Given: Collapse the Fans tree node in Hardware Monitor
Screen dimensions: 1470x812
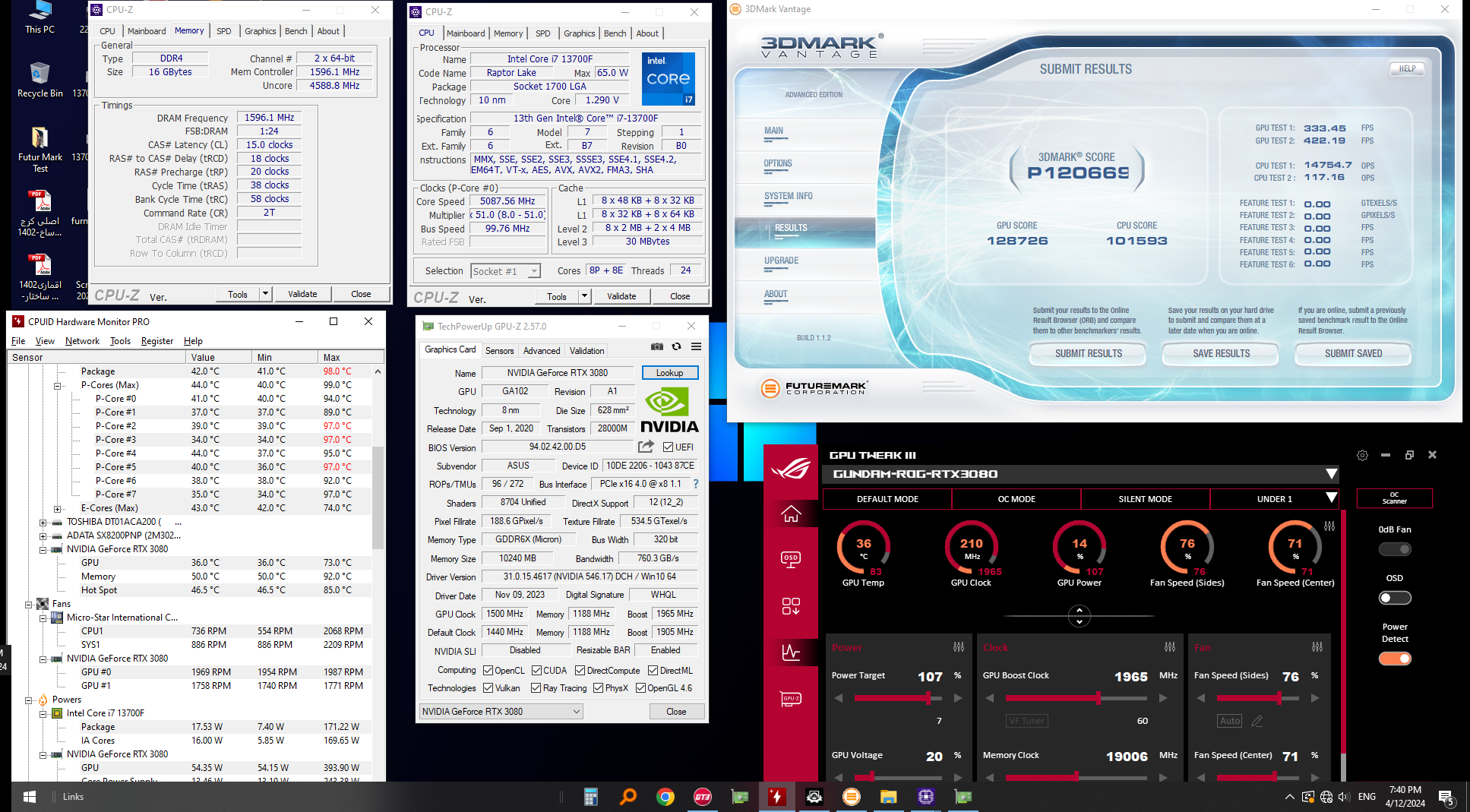Looking at the screenshot, I should click(29, 605).
